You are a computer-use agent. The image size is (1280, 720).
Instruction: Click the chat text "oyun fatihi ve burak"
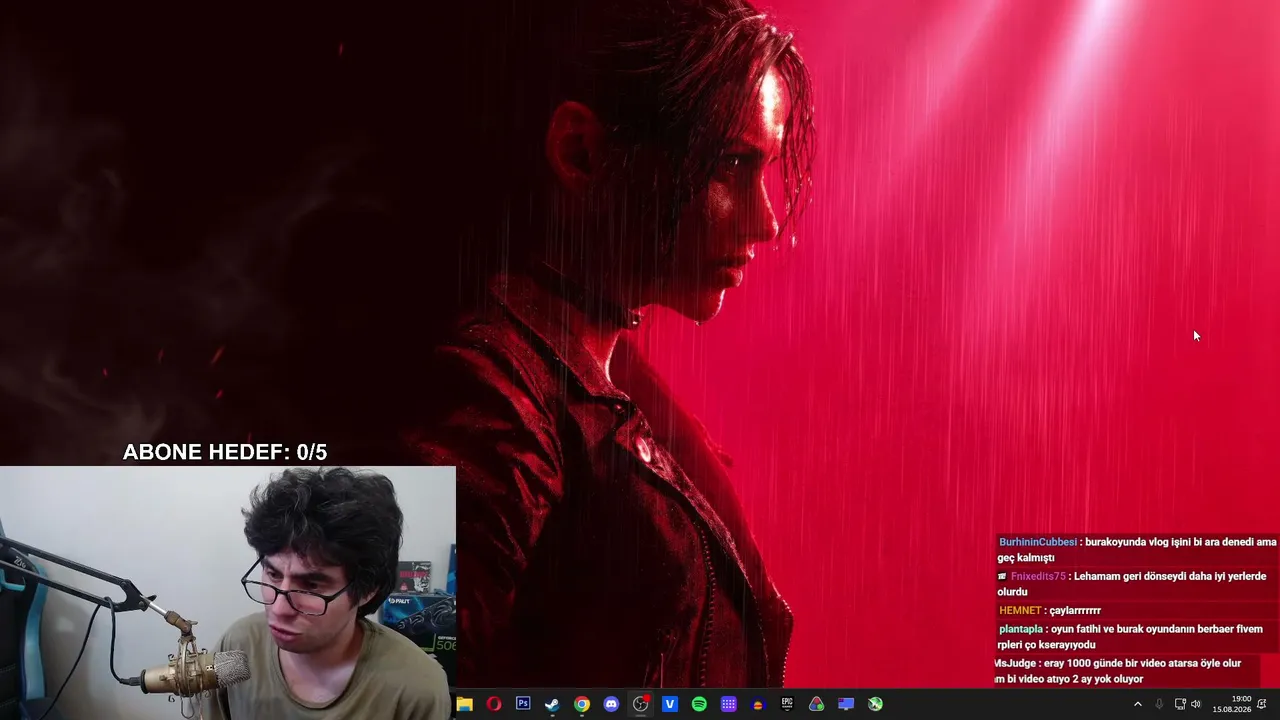(1098, 629)
